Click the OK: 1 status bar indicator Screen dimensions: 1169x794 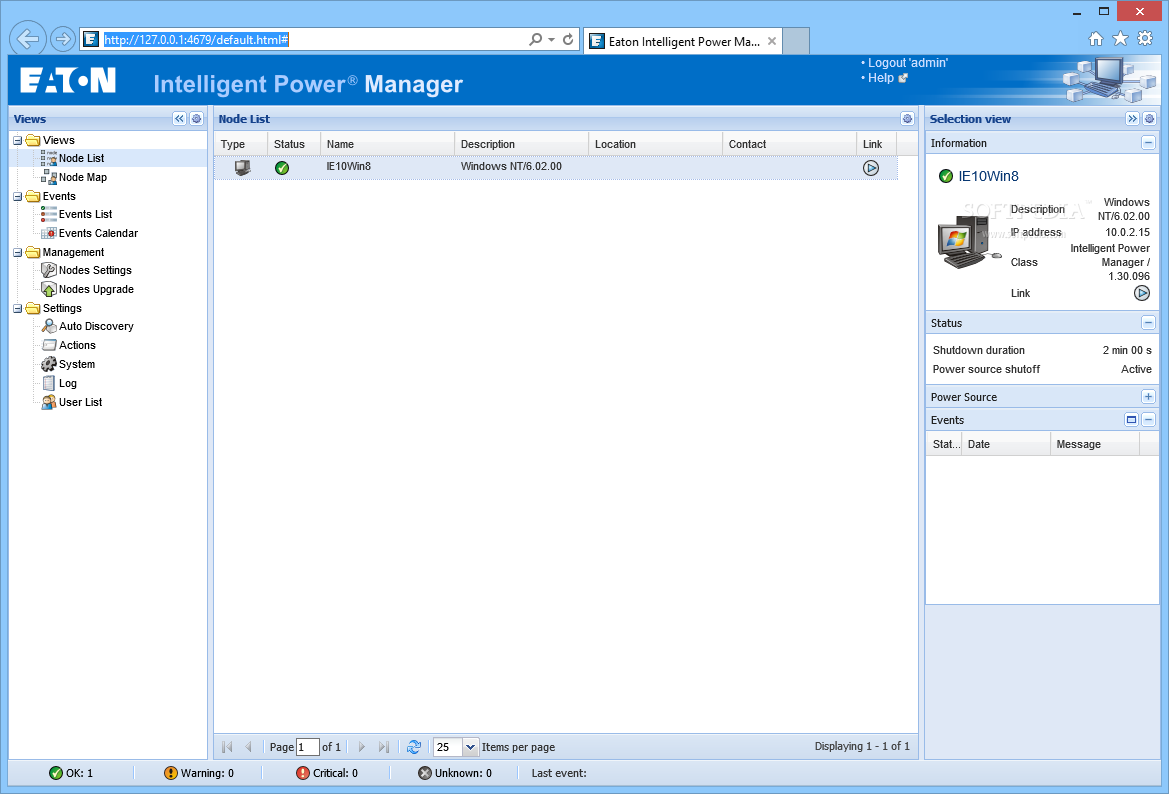(71, 773)
